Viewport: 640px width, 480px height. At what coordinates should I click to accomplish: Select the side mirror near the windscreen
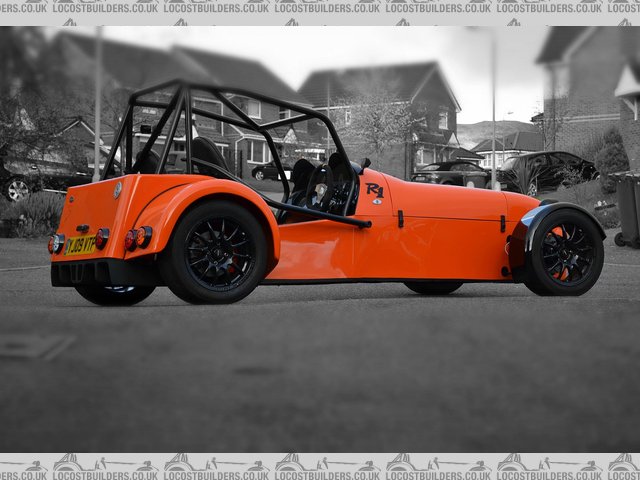(364, 163)
